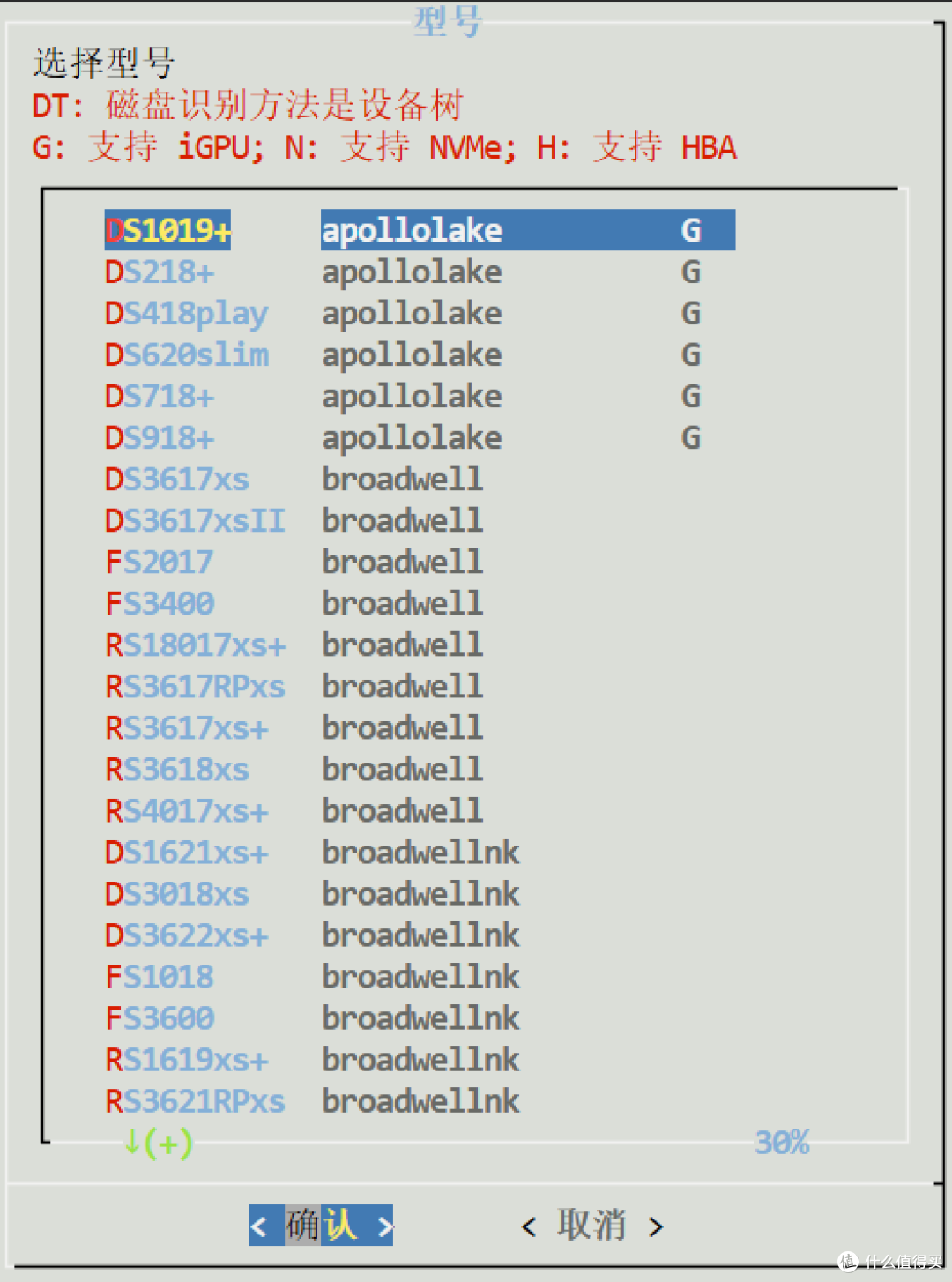Select RS3621RPxs broadwellnk row

point(420,1100)
